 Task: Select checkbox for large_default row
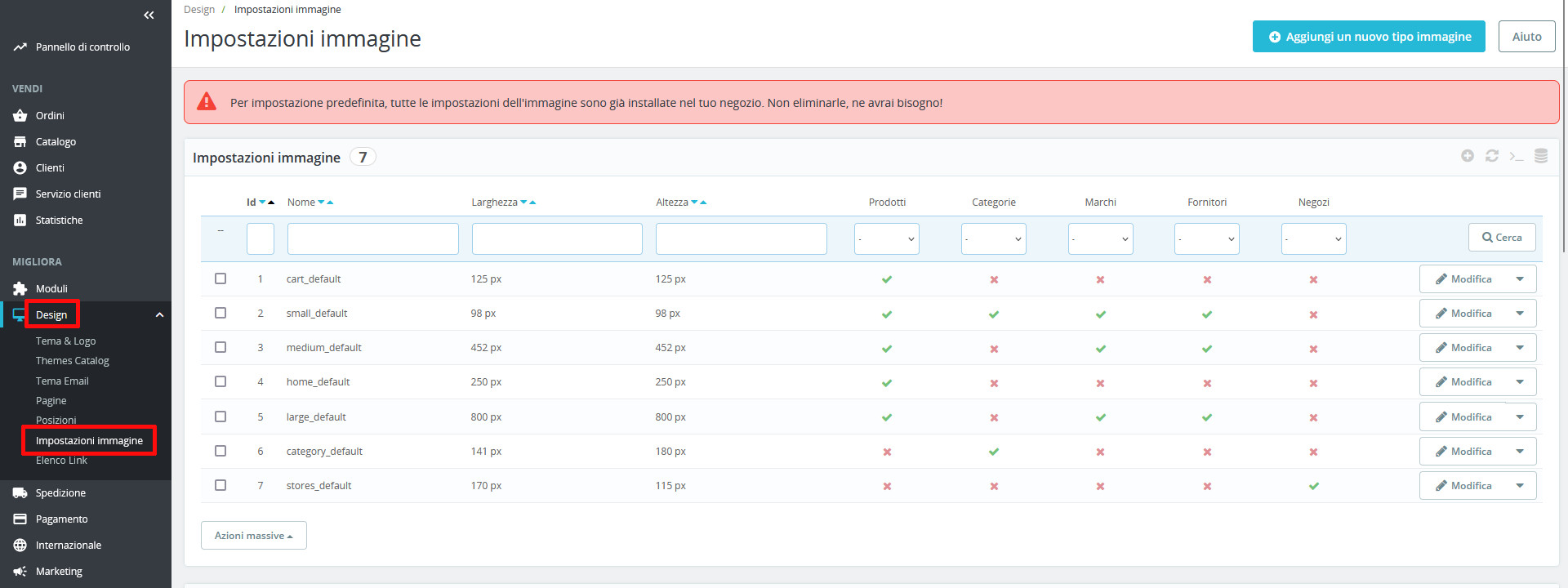[220, 416]
